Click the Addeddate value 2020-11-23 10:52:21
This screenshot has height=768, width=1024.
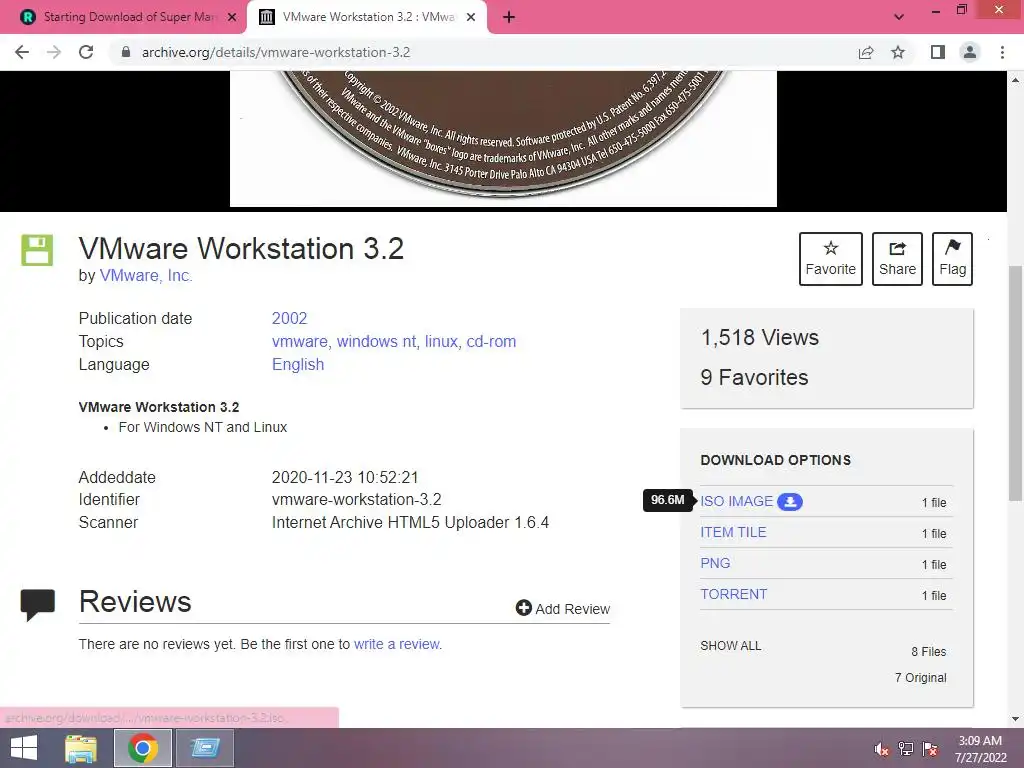[345, 477]
